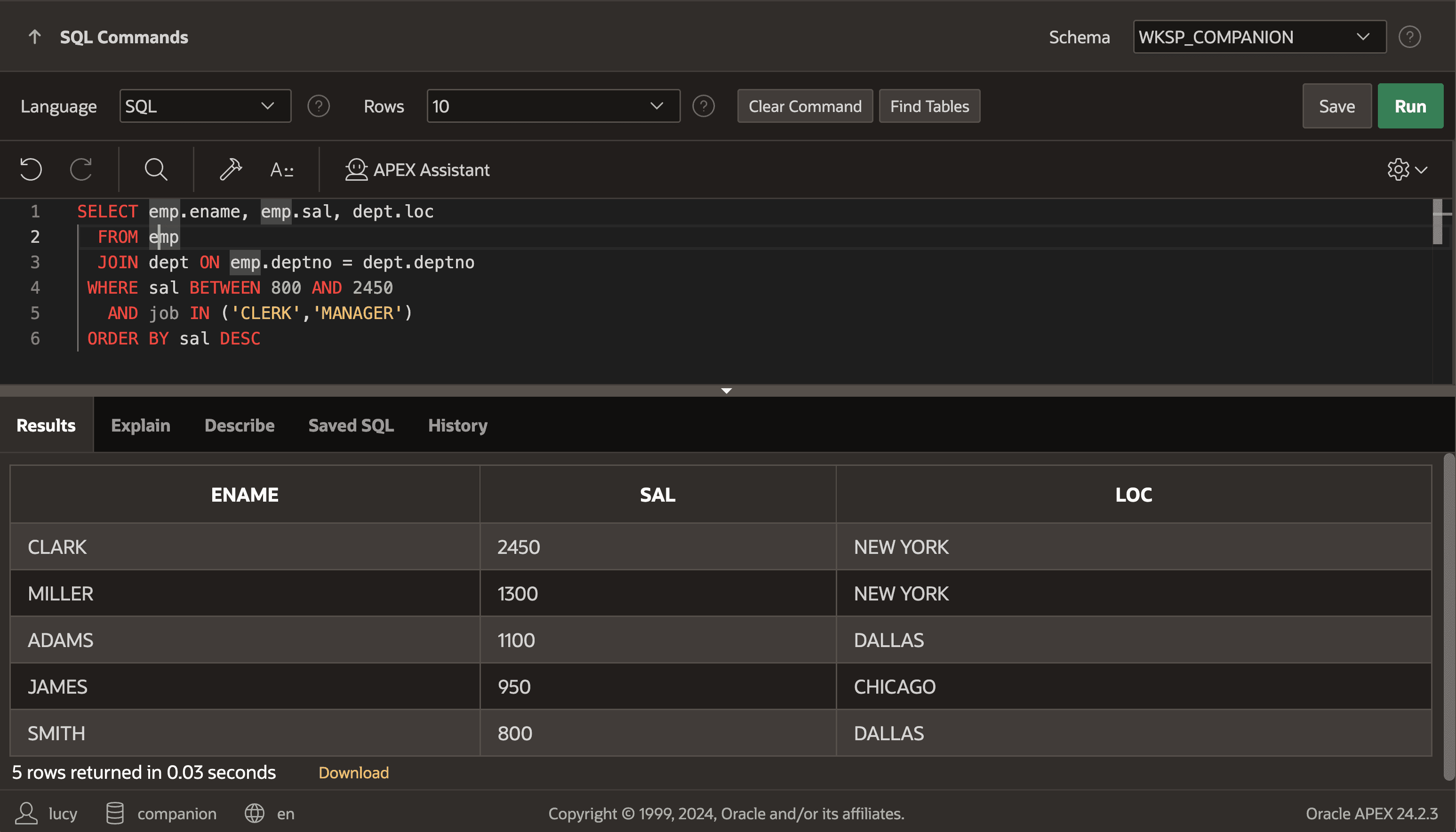Image resolution: width=1456 pixels, height=832 pixels.
Task: Switch to the Saved SQL tab
Action: 351,425
